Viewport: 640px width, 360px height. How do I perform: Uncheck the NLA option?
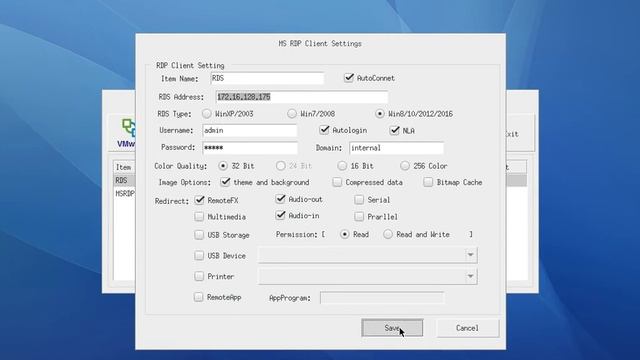[394, 130]
